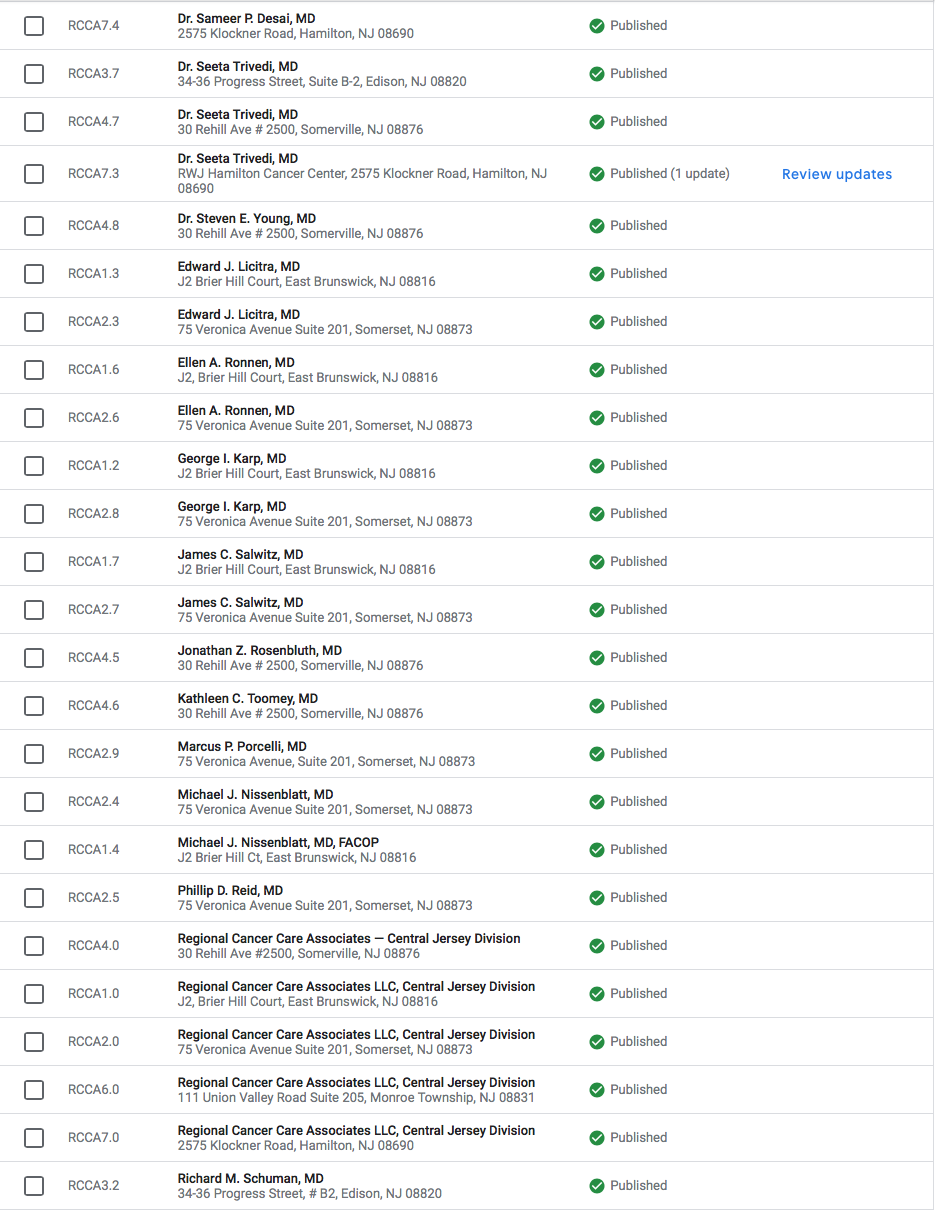
Task: Click green check icon in RCCA1.7 row
Action: point(597,562)
